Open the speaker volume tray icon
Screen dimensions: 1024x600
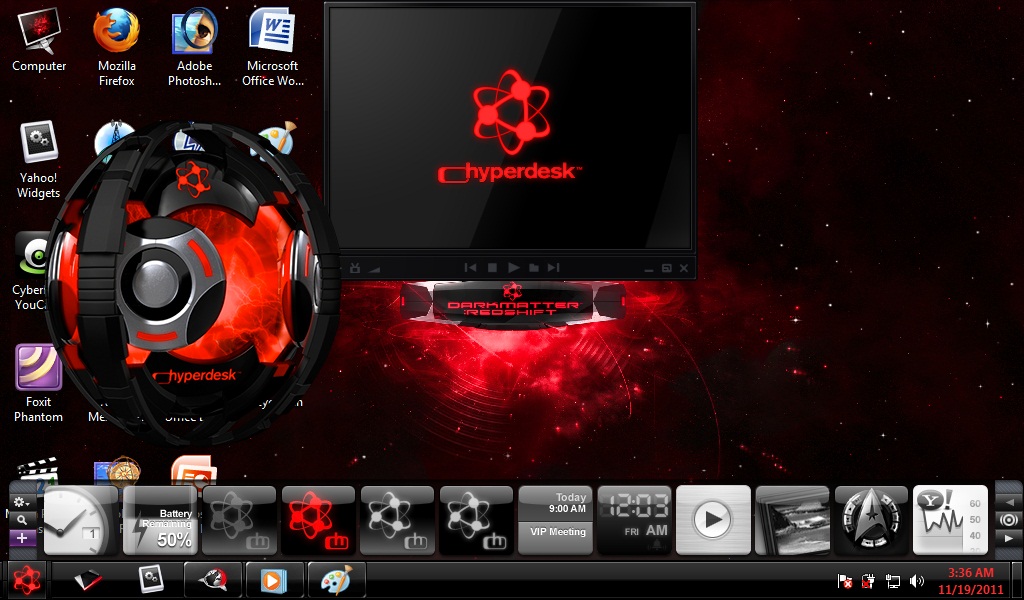(x=917, y=581)
